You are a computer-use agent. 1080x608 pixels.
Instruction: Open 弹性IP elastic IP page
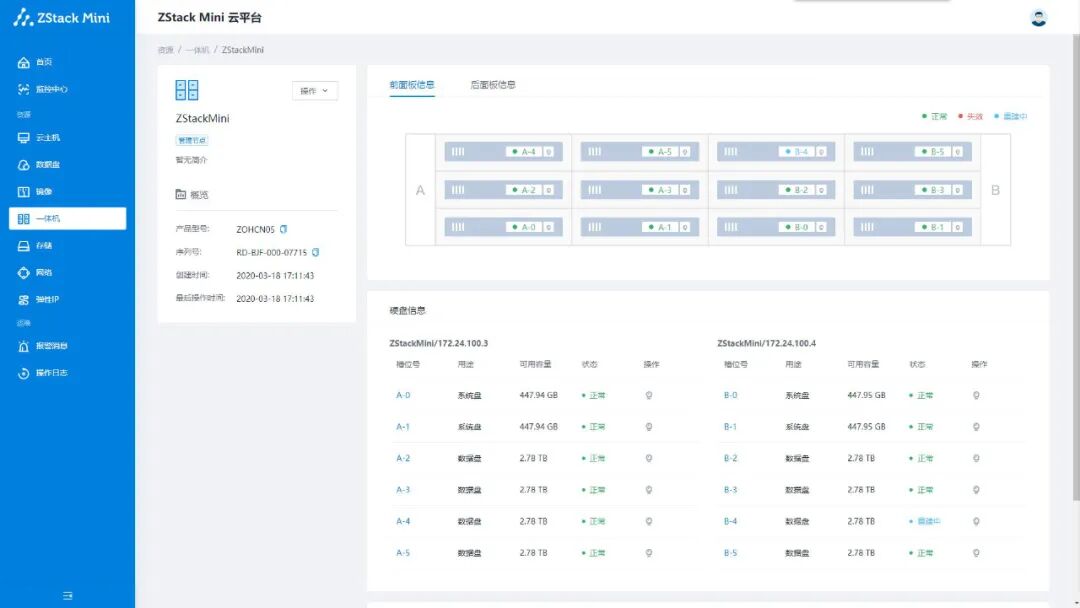coord(39,300)
